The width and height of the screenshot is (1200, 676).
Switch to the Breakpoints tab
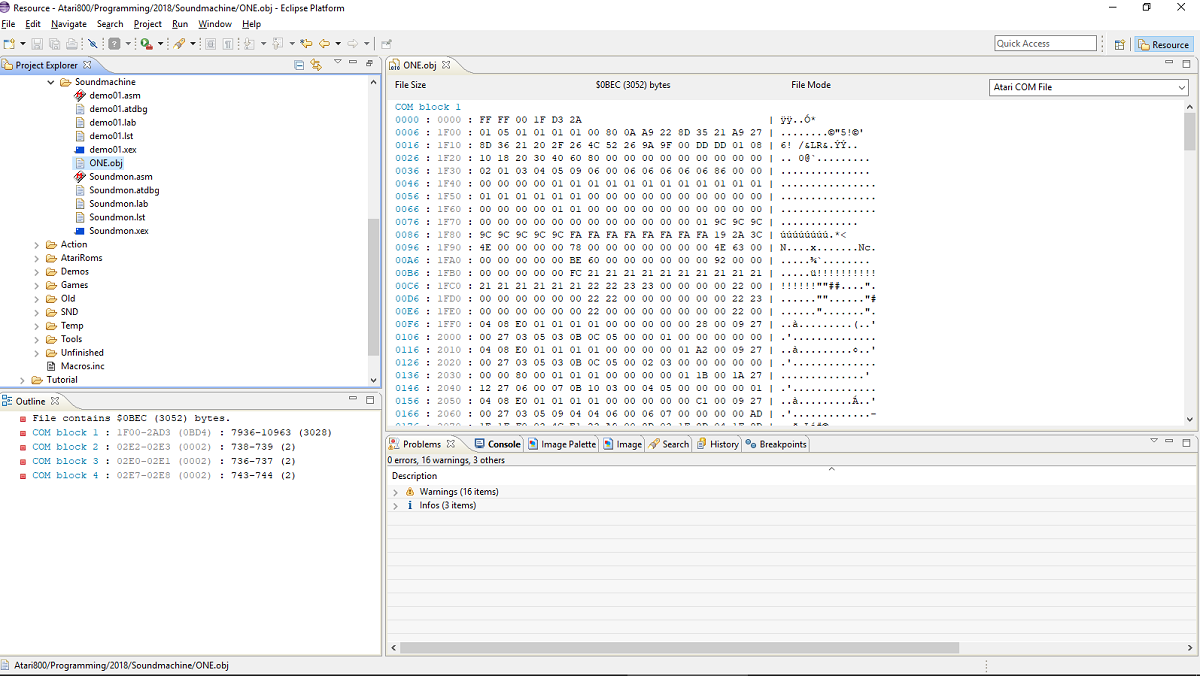(x=776, y=444)
